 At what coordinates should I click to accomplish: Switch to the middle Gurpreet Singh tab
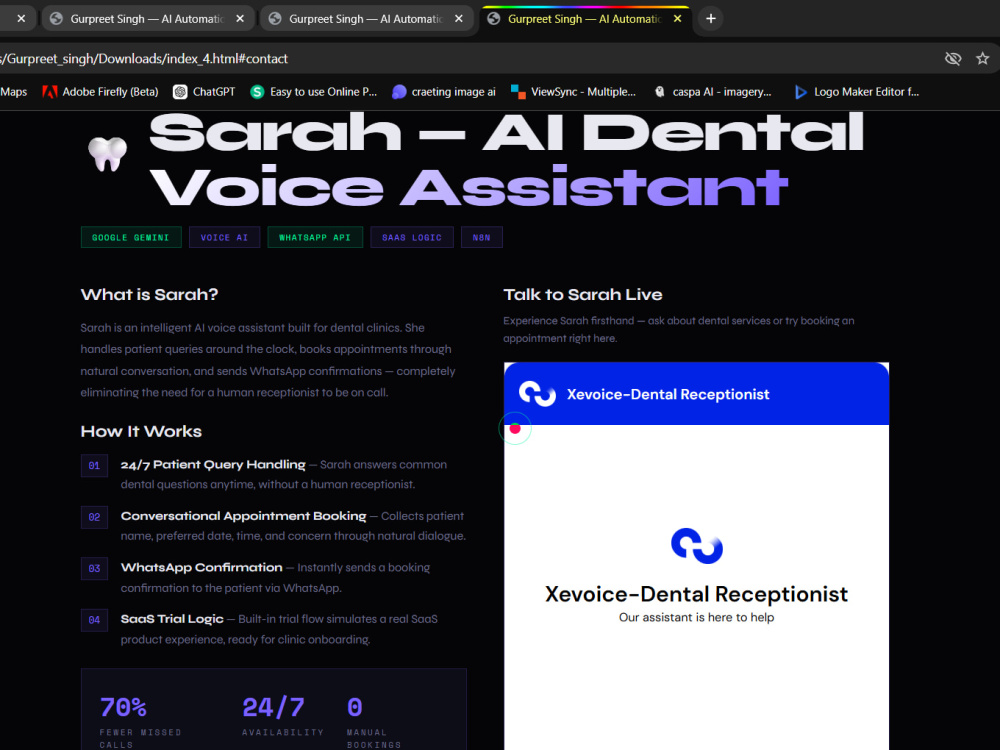[x=367, y=18]
